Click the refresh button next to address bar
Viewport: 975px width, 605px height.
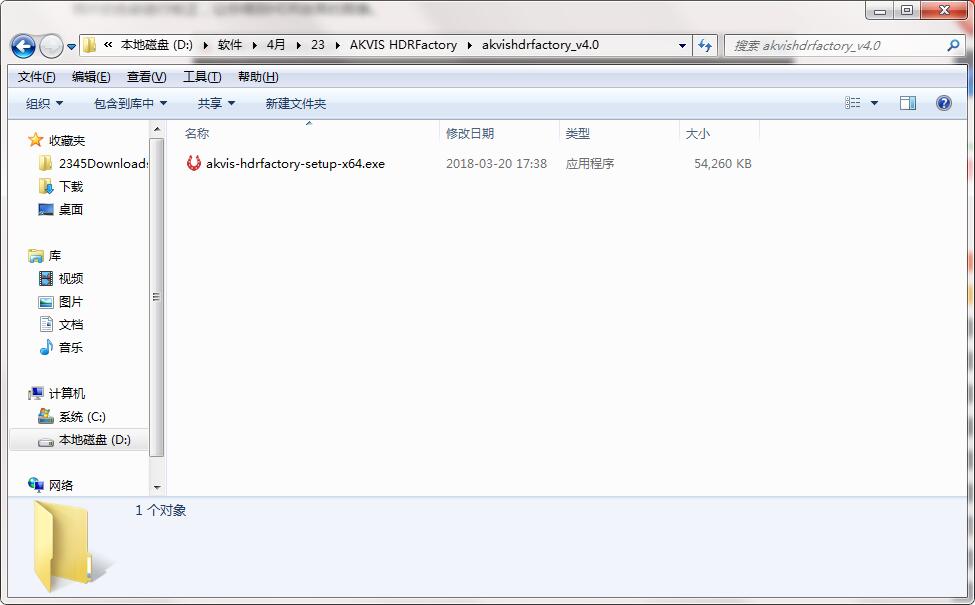[x=705, y=45]
